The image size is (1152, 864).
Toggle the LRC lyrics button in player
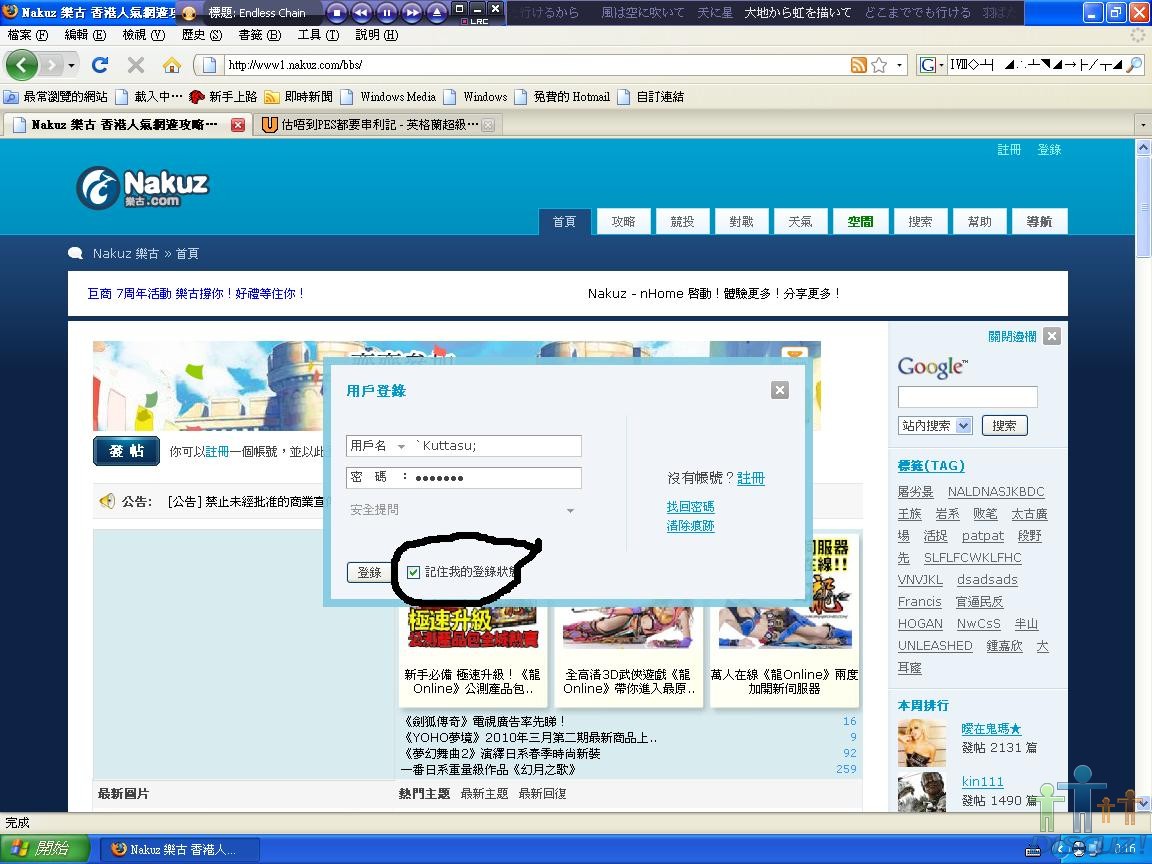(x=475, y=21)
